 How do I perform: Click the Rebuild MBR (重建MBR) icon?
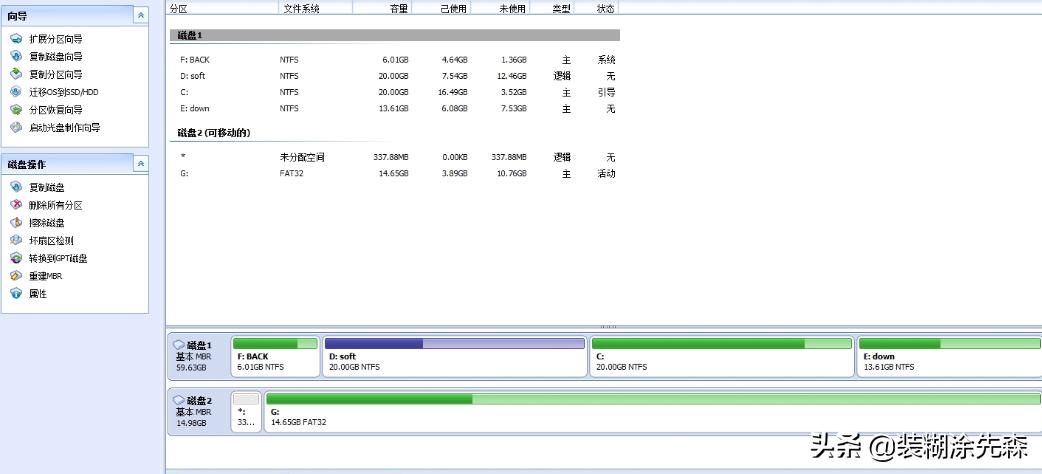(x=16, y=275)
